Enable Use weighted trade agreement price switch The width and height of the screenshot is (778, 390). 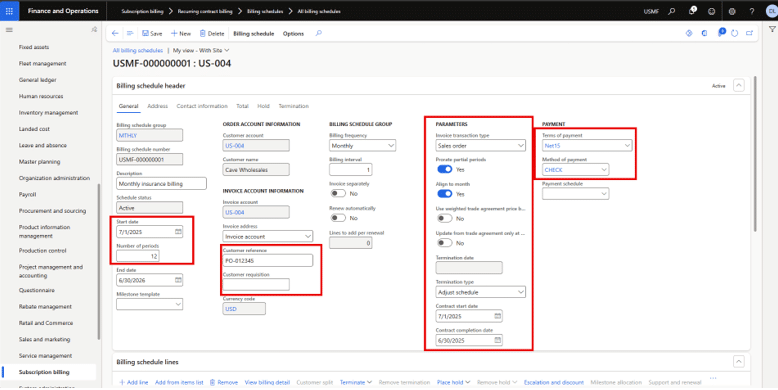[x=445, y=218]
